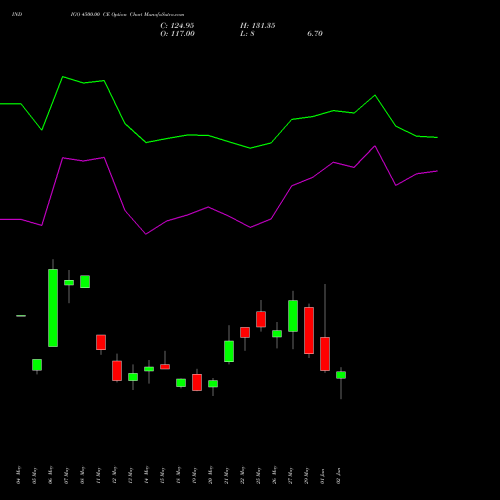Click the 11 May date label
This screenshot has width=500, height=500.
point(98,475)
